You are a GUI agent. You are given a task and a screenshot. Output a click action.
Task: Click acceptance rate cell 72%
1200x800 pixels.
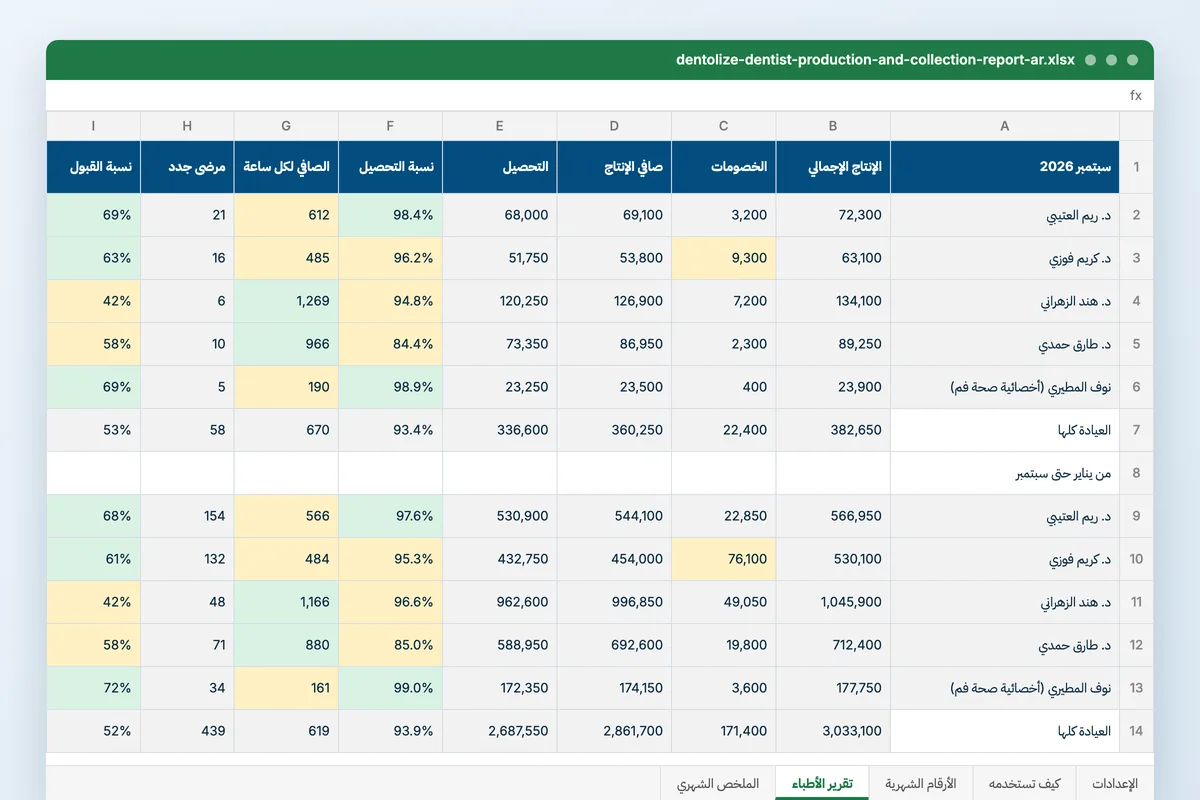[x=93, y=688]
